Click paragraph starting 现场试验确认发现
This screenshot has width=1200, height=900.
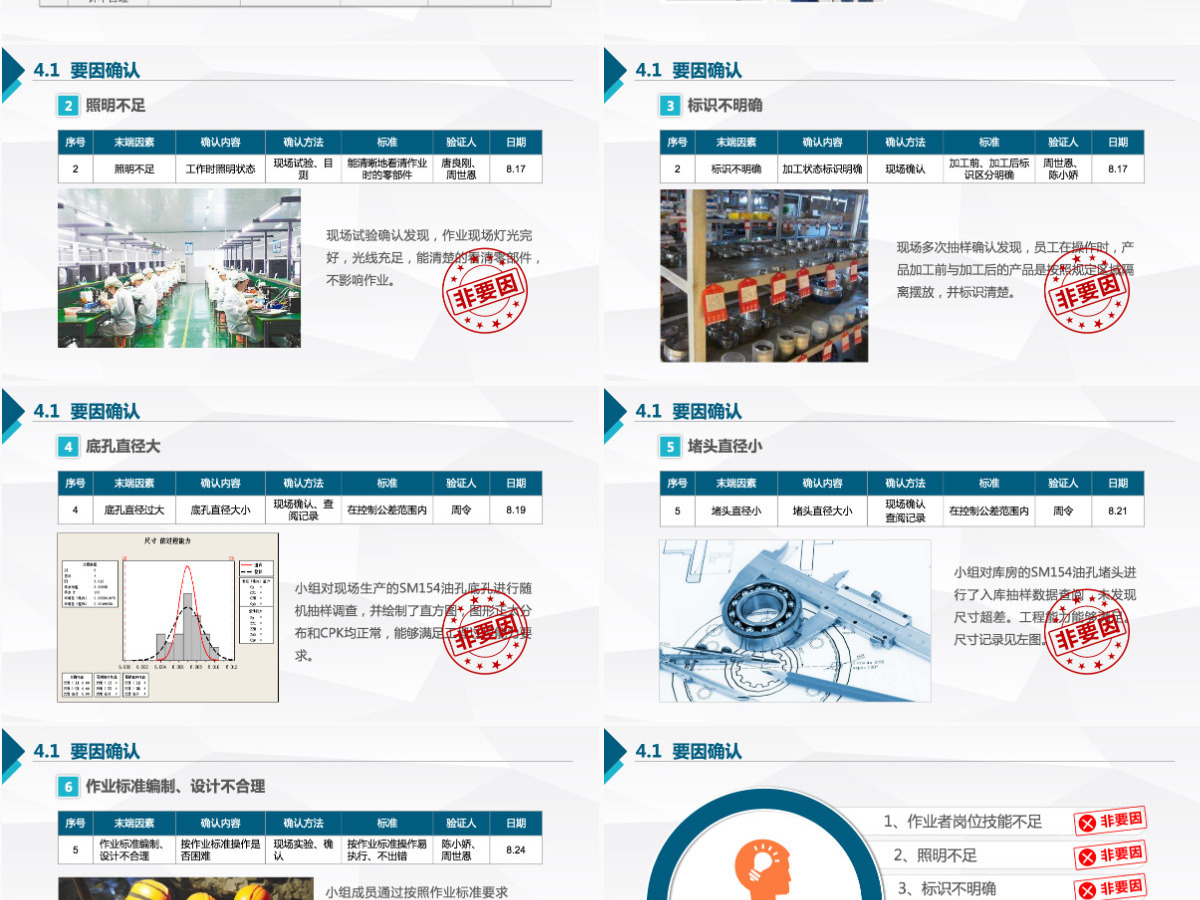[x=434, y=258]
